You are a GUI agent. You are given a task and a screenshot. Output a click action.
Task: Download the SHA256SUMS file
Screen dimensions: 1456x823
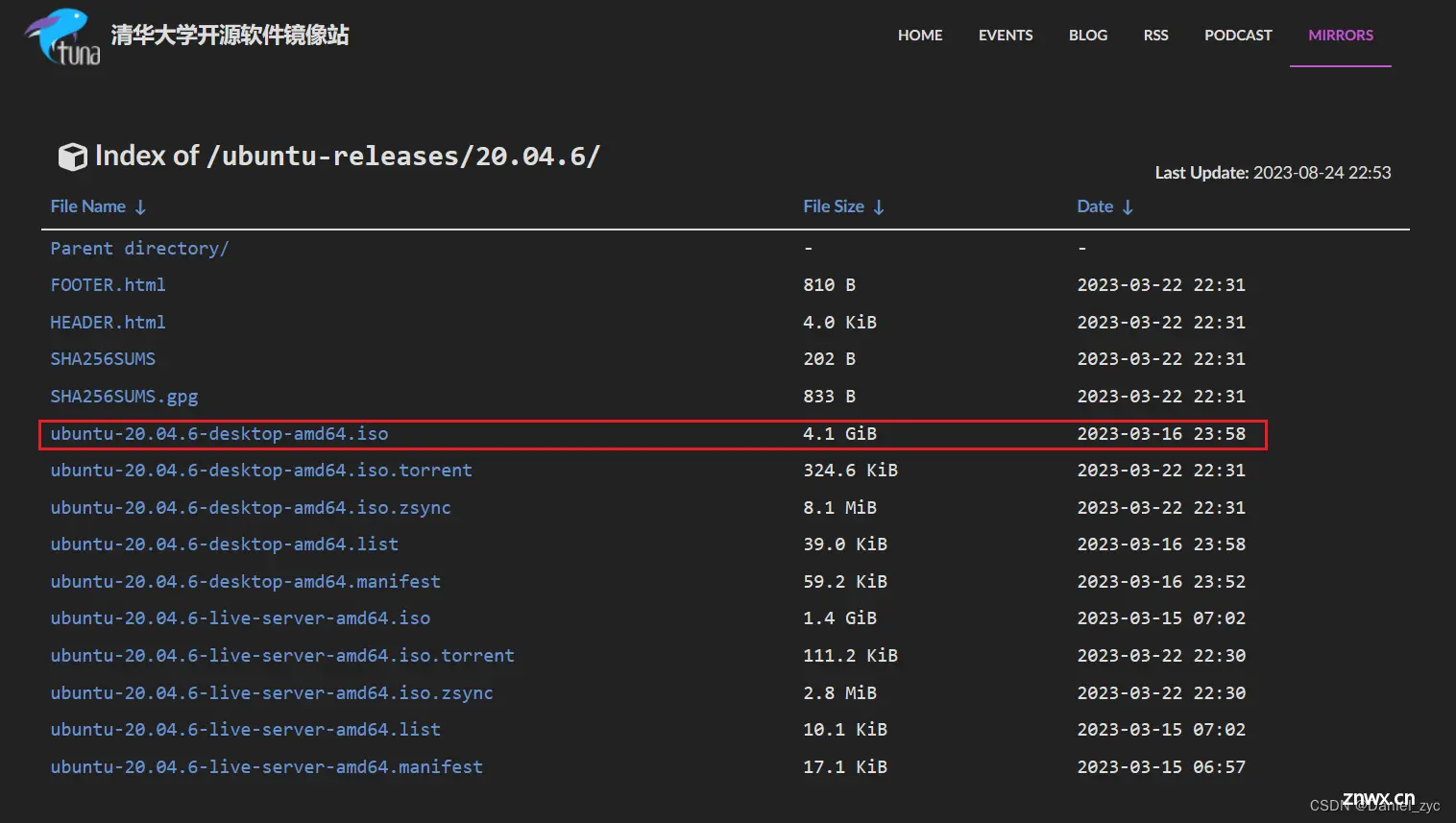(103, 359)
